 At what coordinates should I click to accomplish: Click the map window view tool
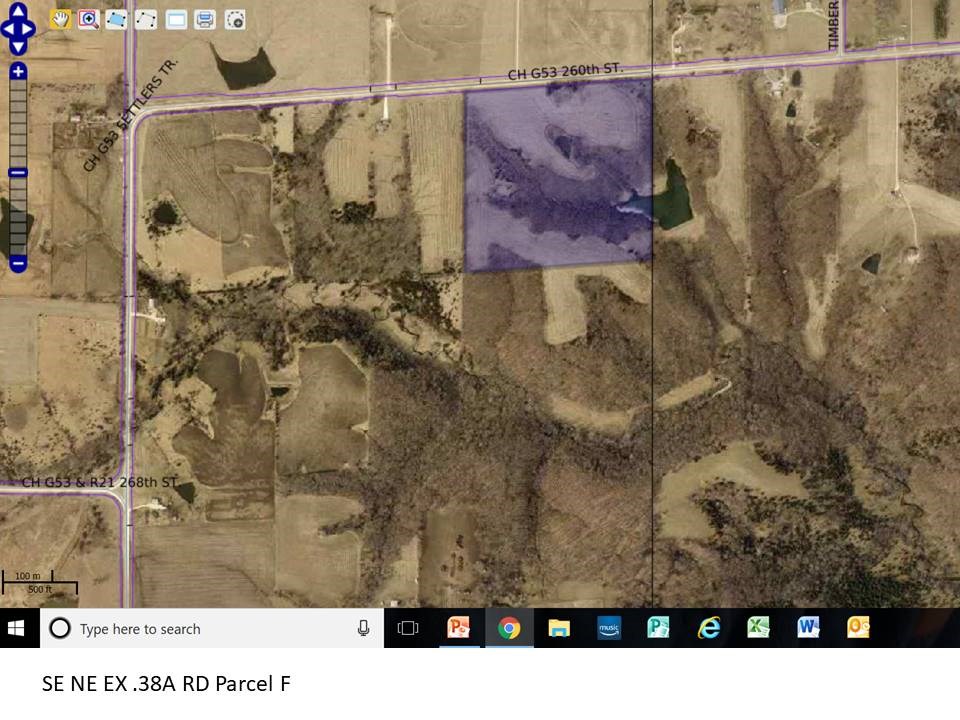(x=176, y=19)
